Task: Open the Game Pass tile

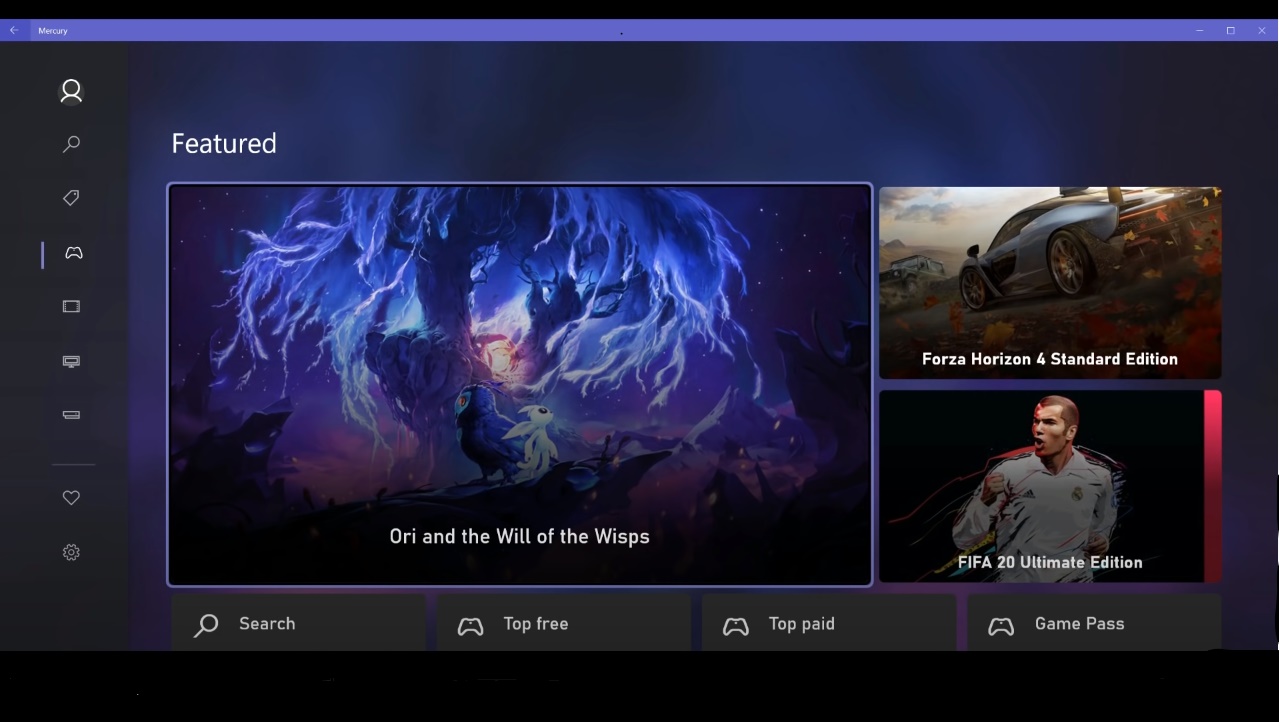Action: (x=1094, y=623)
